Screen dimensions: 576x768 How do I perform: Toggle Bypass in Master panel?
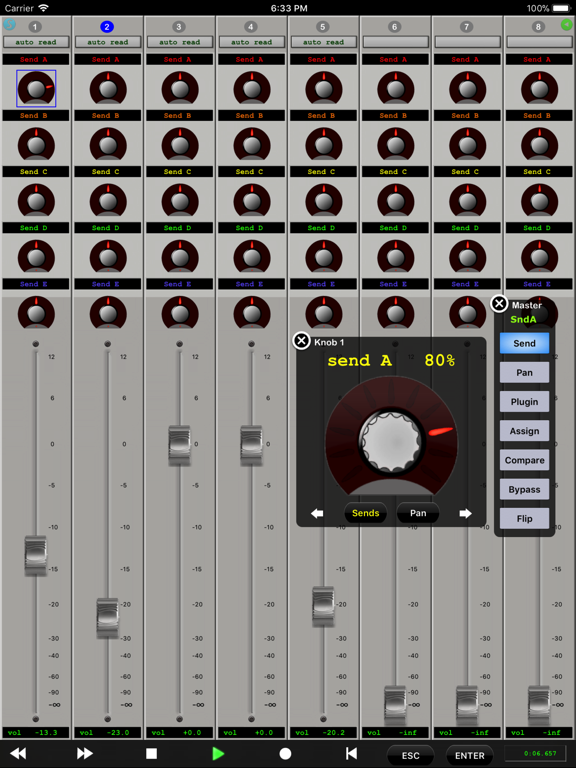[524, 489]
